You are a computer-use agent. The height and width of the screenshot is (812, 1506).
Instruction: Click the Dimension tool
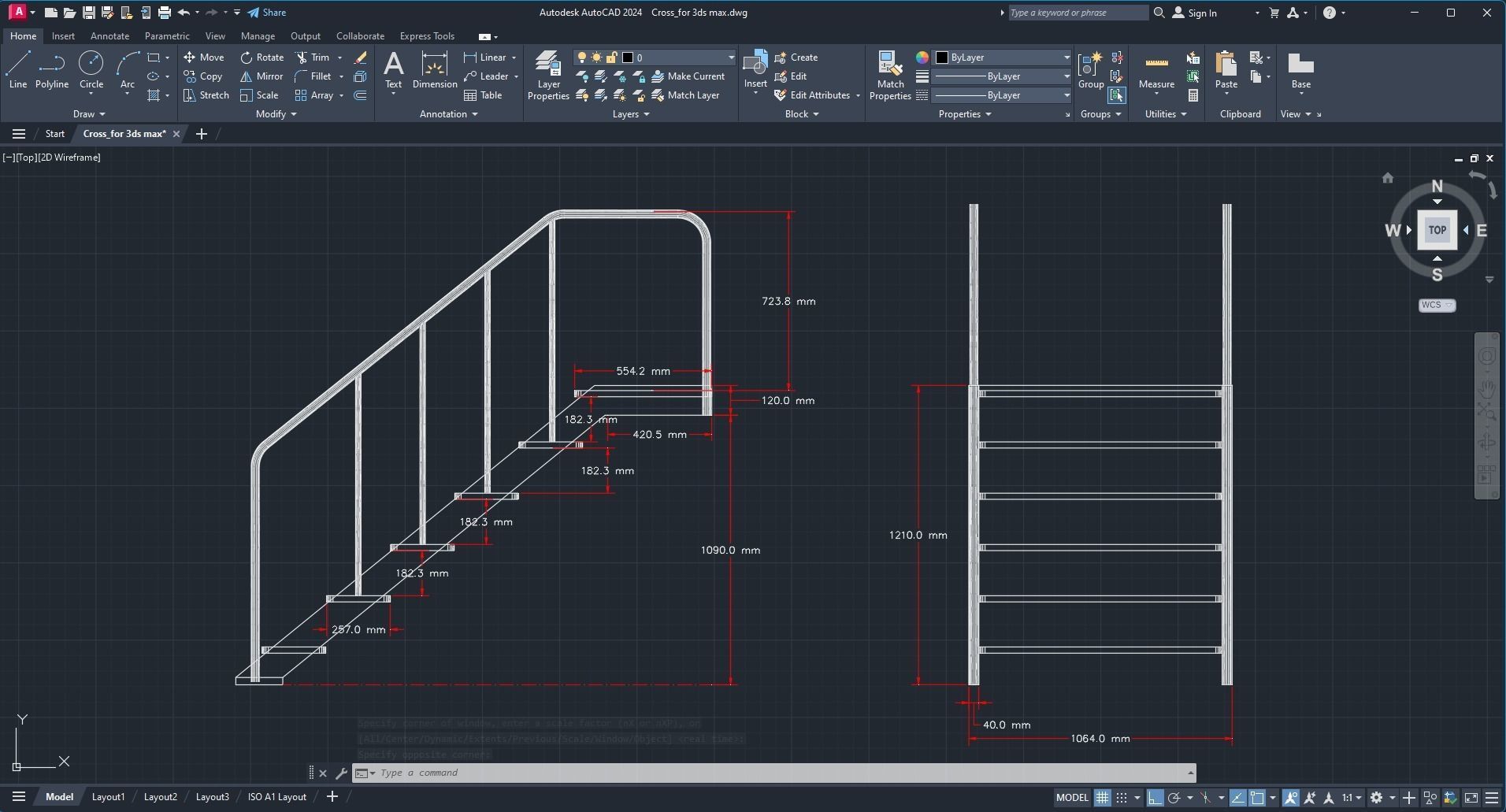click(x=435, y=70)
